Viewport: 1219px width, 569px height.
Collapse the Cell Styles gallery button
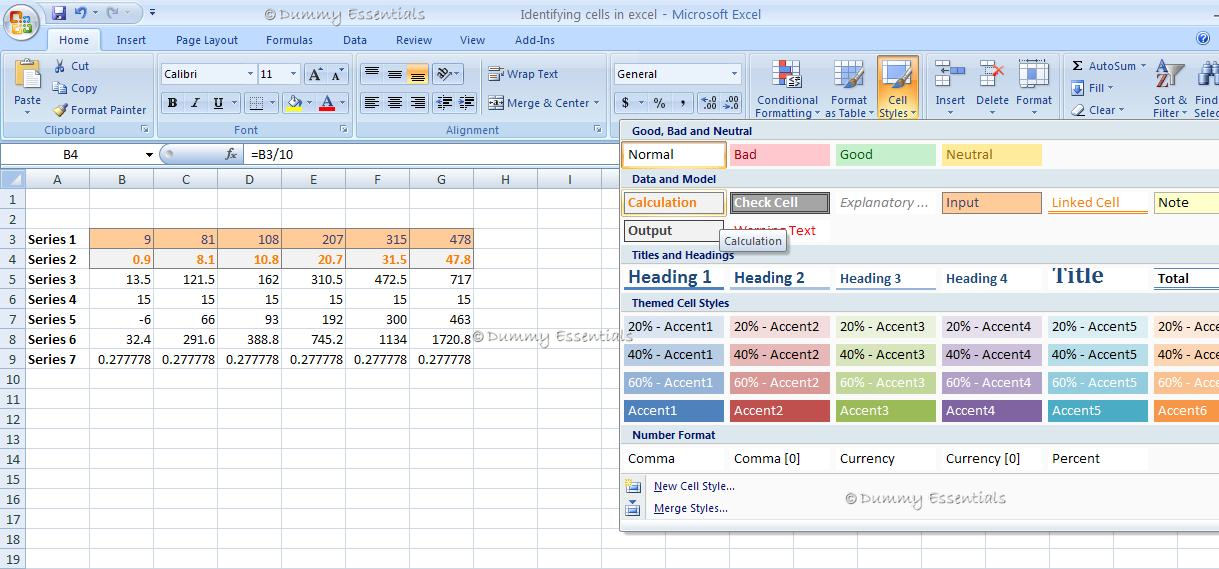coord(897,88)
